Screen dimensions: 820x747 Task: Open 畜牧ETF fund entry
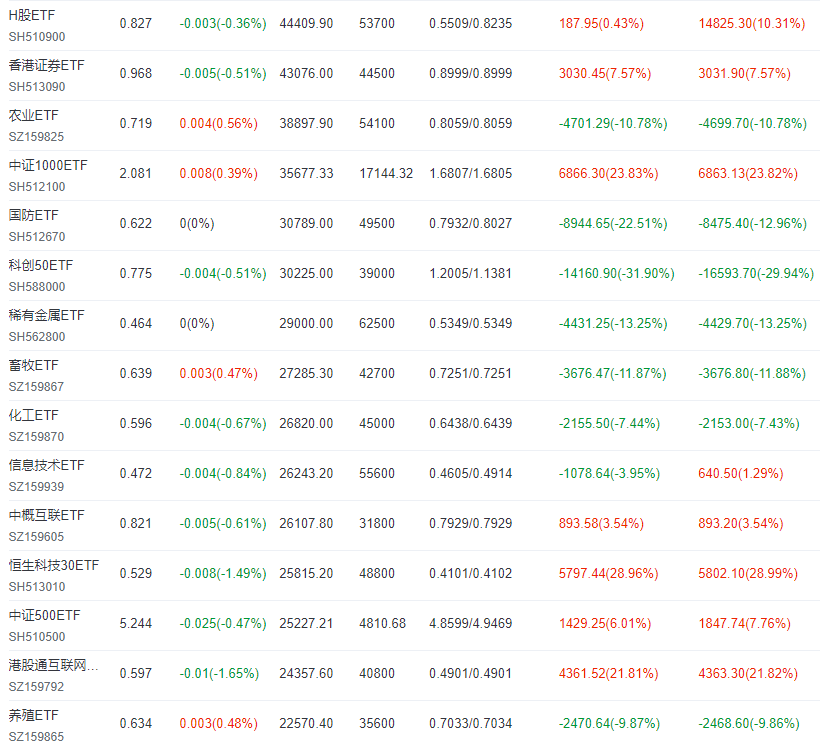tap(33, 365)
